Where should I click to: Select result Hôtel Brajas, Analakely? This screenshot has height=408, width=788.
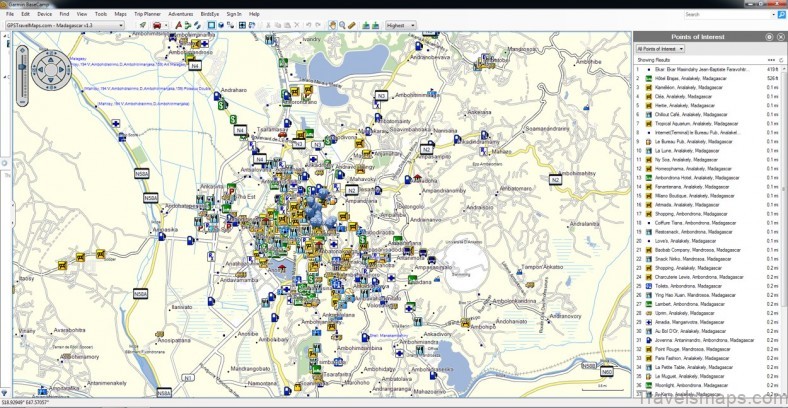click(x=708, y=78)
